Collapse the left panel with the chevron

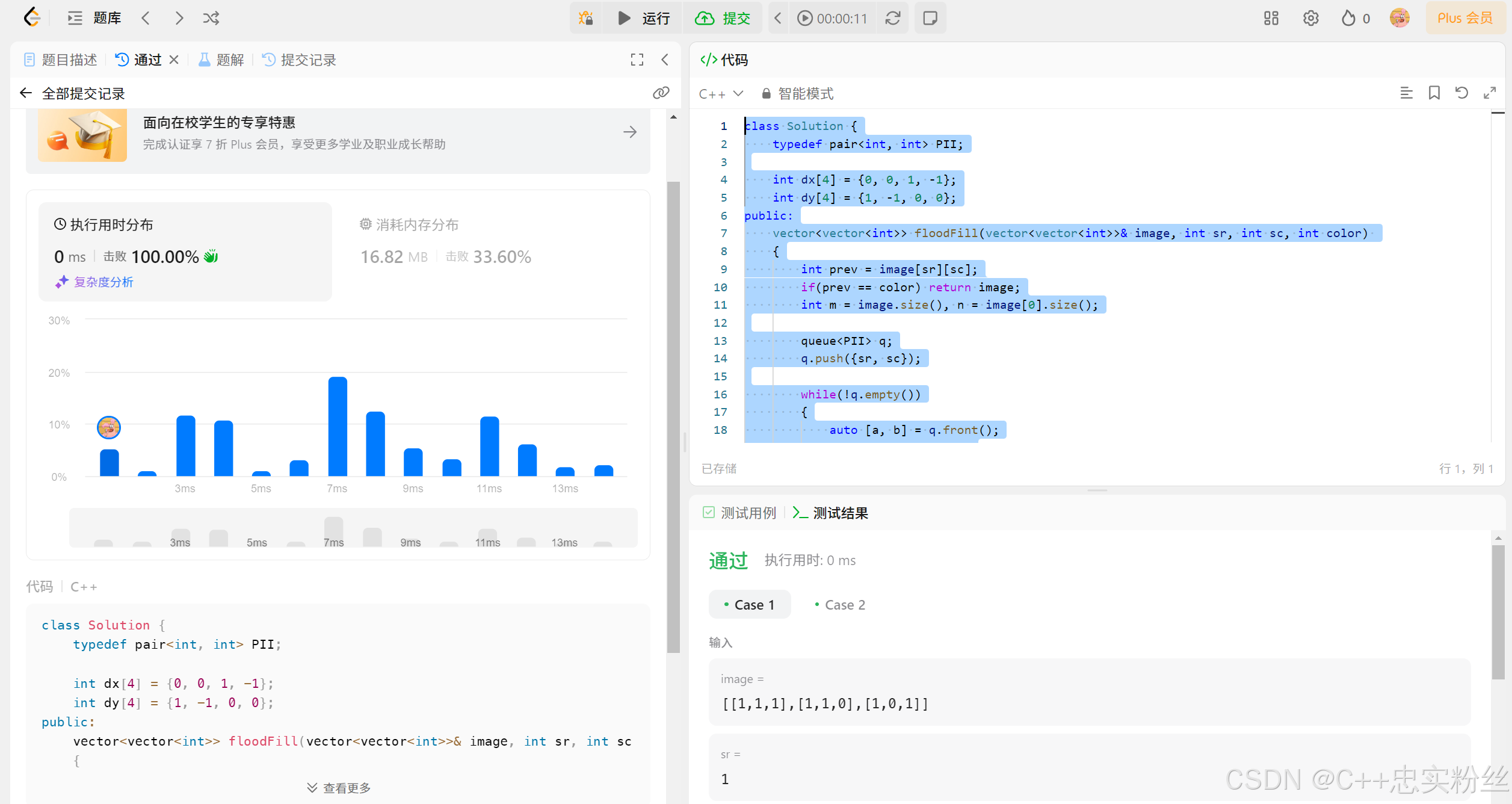pyautogui.click(x=665, y=60)
